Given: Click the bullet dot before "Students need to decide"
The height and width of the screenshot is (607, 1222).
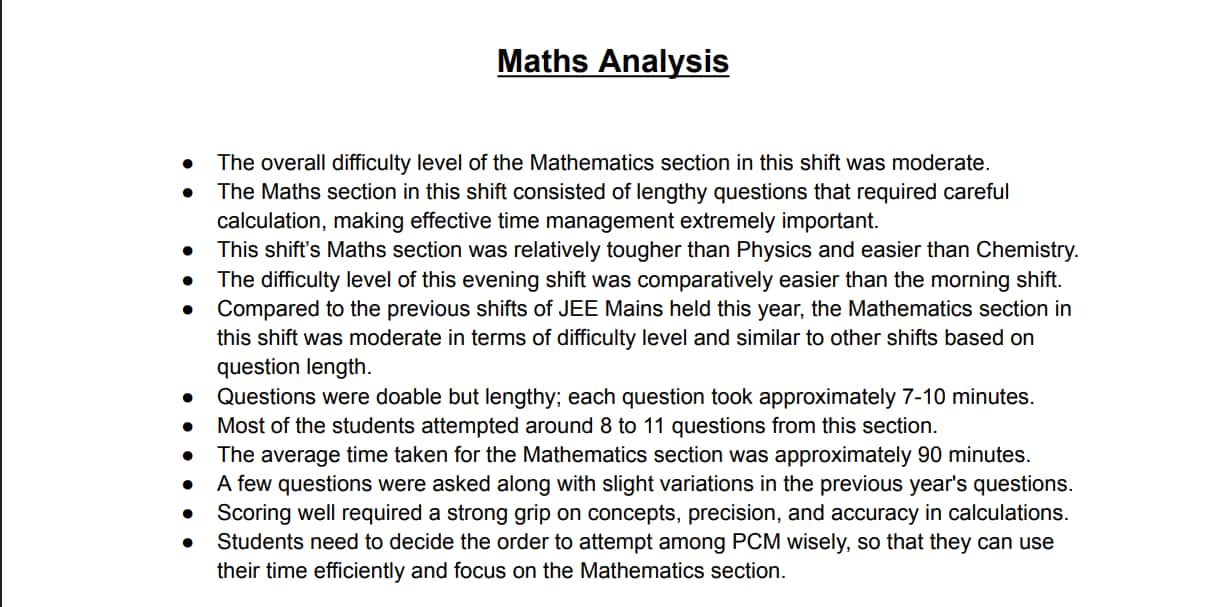Looking at the screenshot, I should coord(188,543).
